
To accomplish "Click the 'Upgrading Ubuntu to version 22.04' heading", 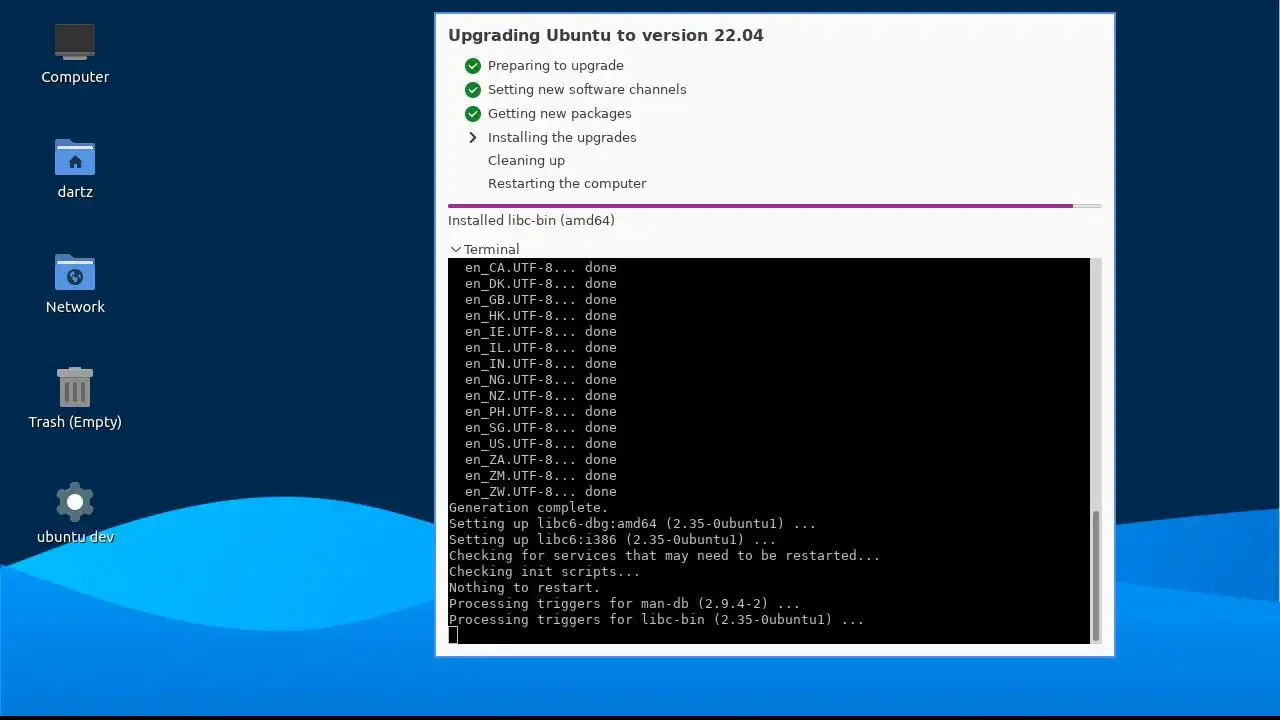I will (606, 36).
